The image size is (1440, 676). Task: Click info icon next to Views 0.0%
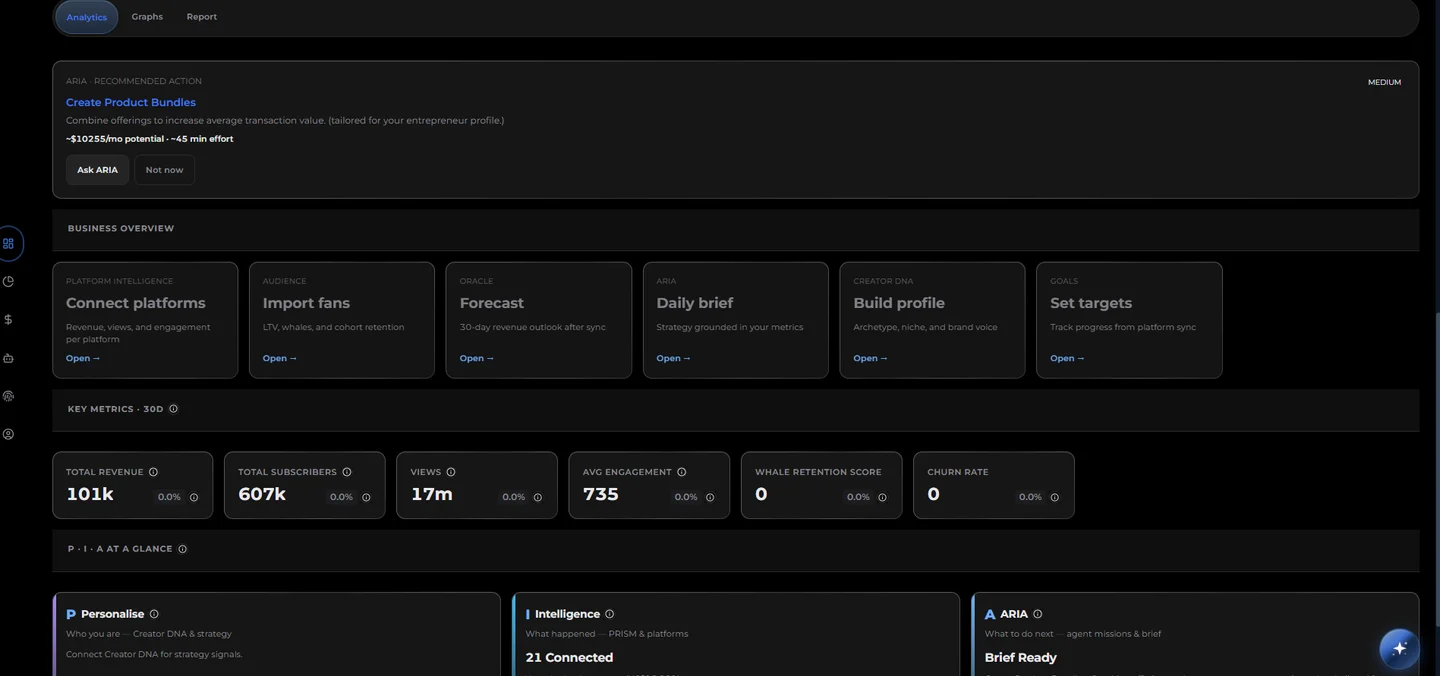point(538,497)
